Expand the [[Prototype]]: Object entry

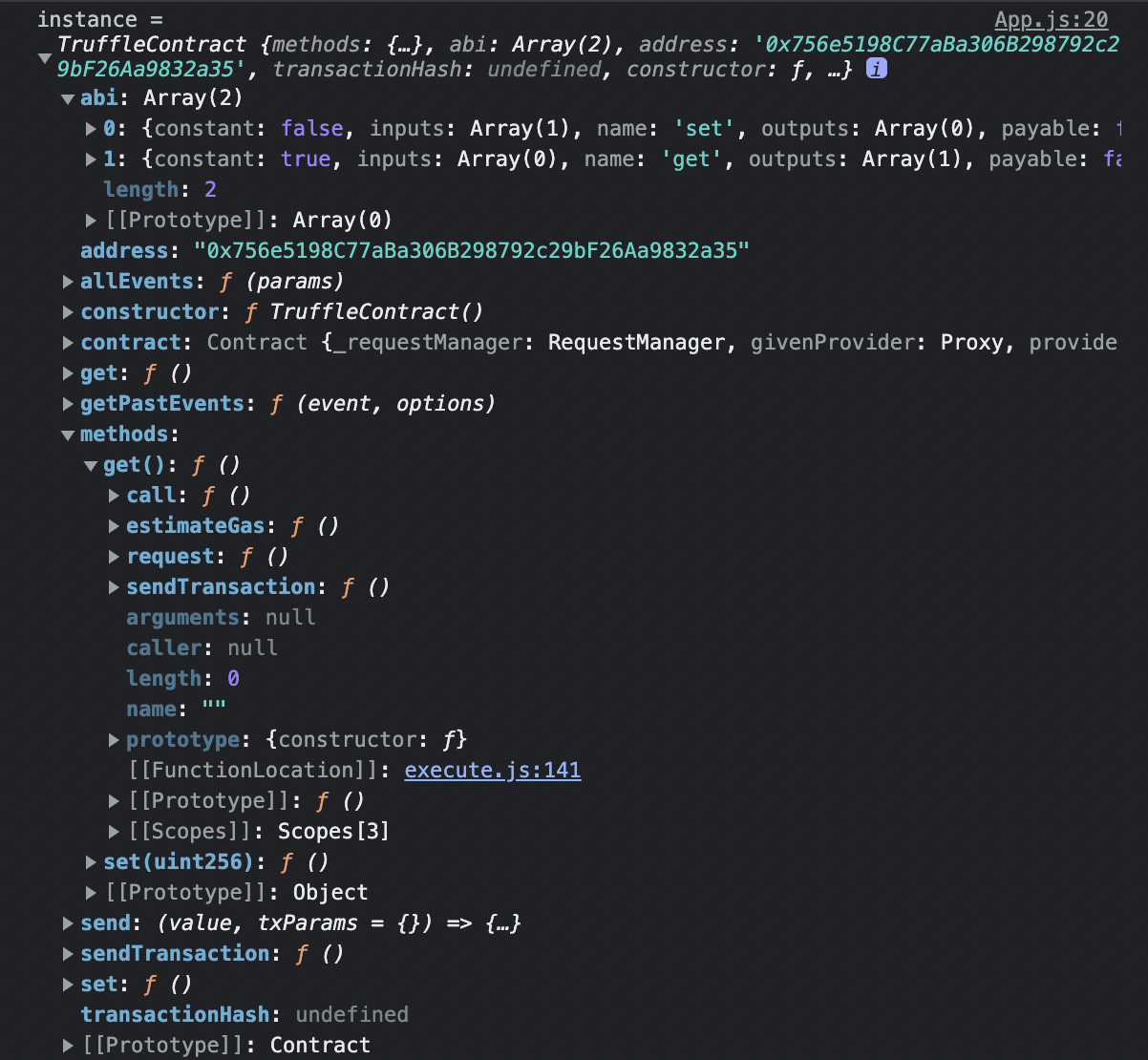[92, 893]
